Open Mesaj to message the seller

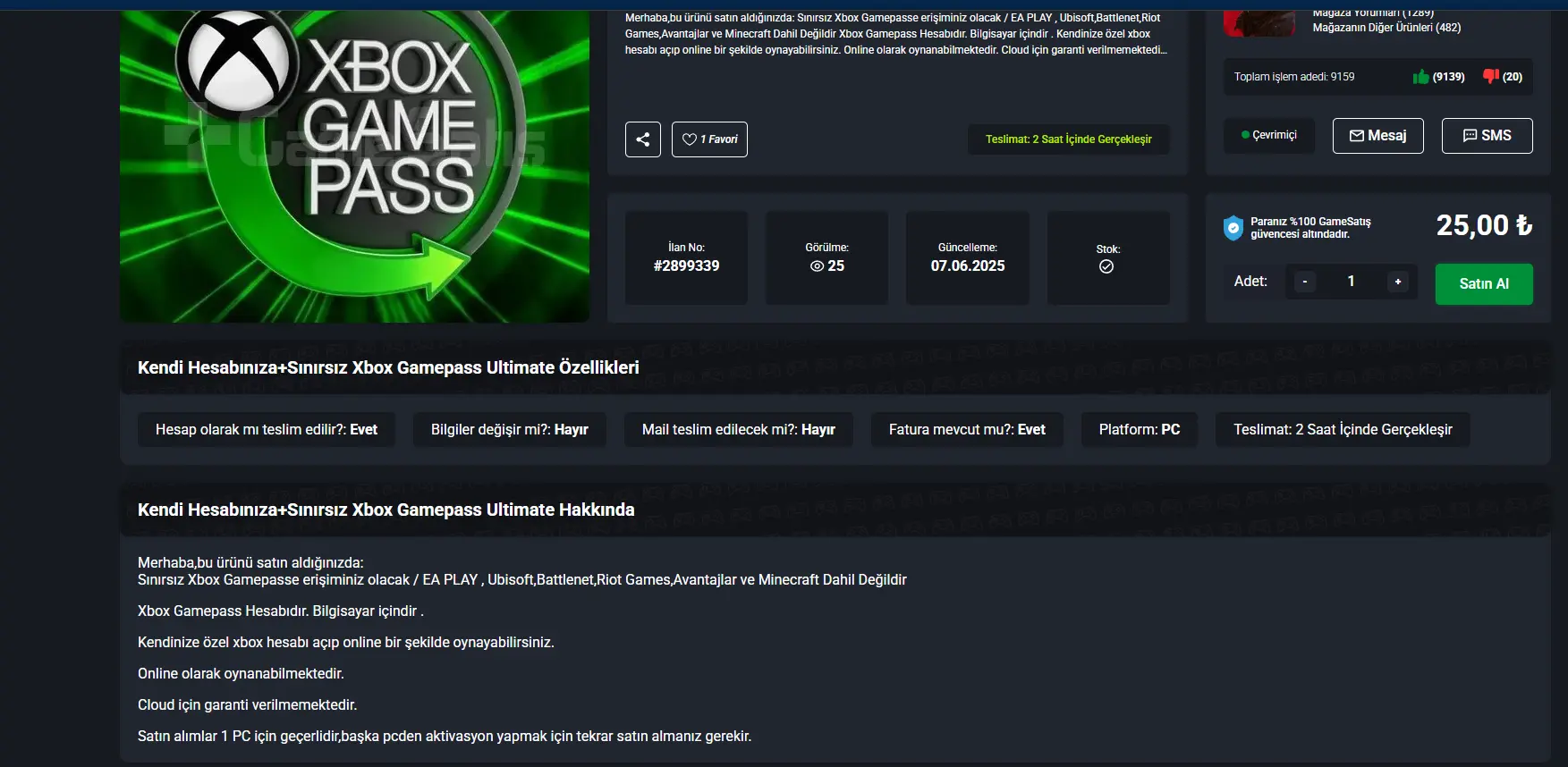click(1377, 136)
